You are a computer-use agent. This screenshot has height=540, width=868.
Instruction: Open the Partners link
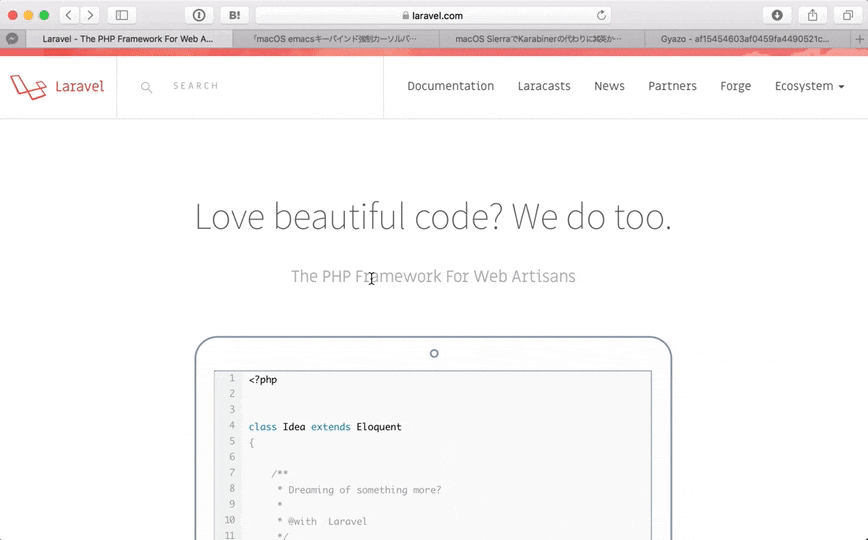(x=672, y=86)
